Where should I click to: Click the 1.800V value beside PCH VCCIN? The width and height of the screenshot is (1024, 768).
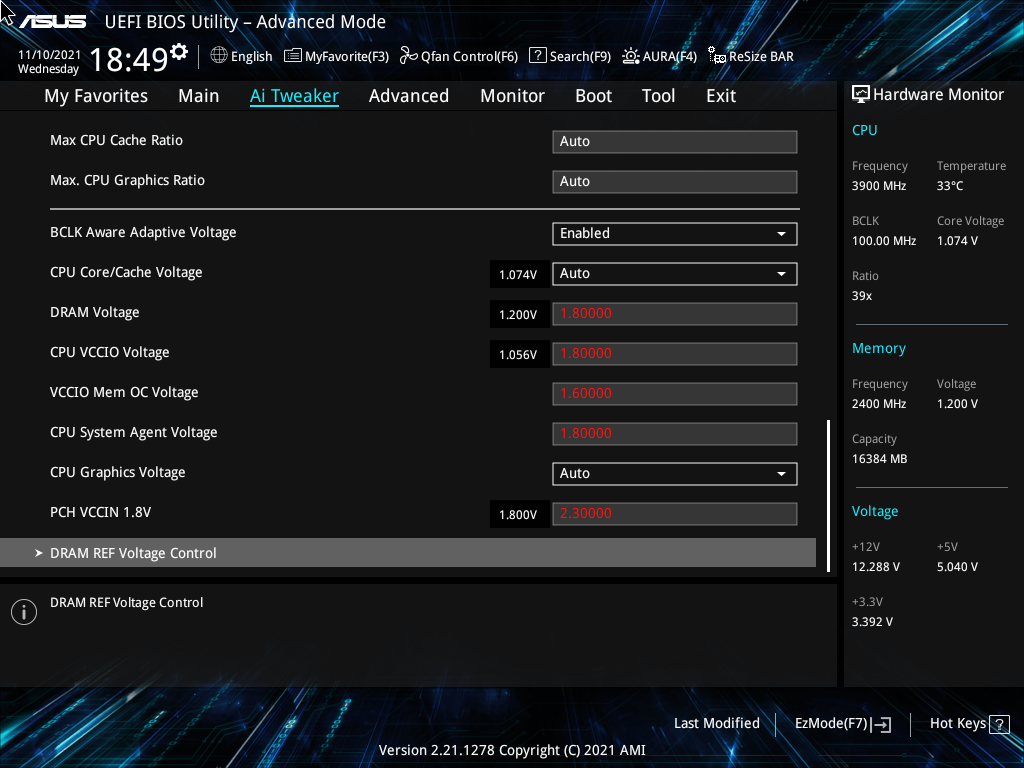(518, 515)
